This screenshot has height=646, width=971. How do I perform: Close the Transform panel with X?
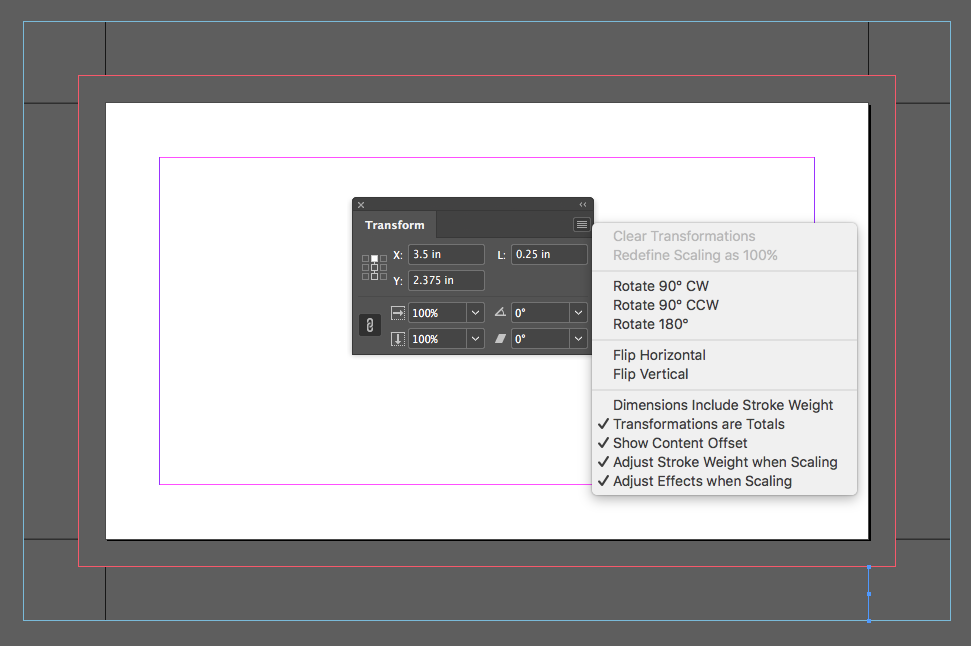tap(361, 205)
